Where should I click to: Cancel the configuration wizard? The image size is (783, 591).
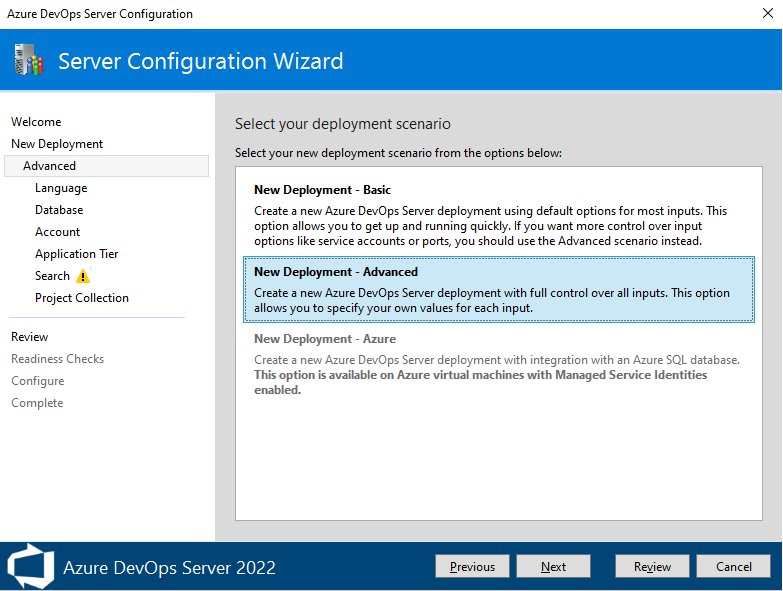[734, 567]
